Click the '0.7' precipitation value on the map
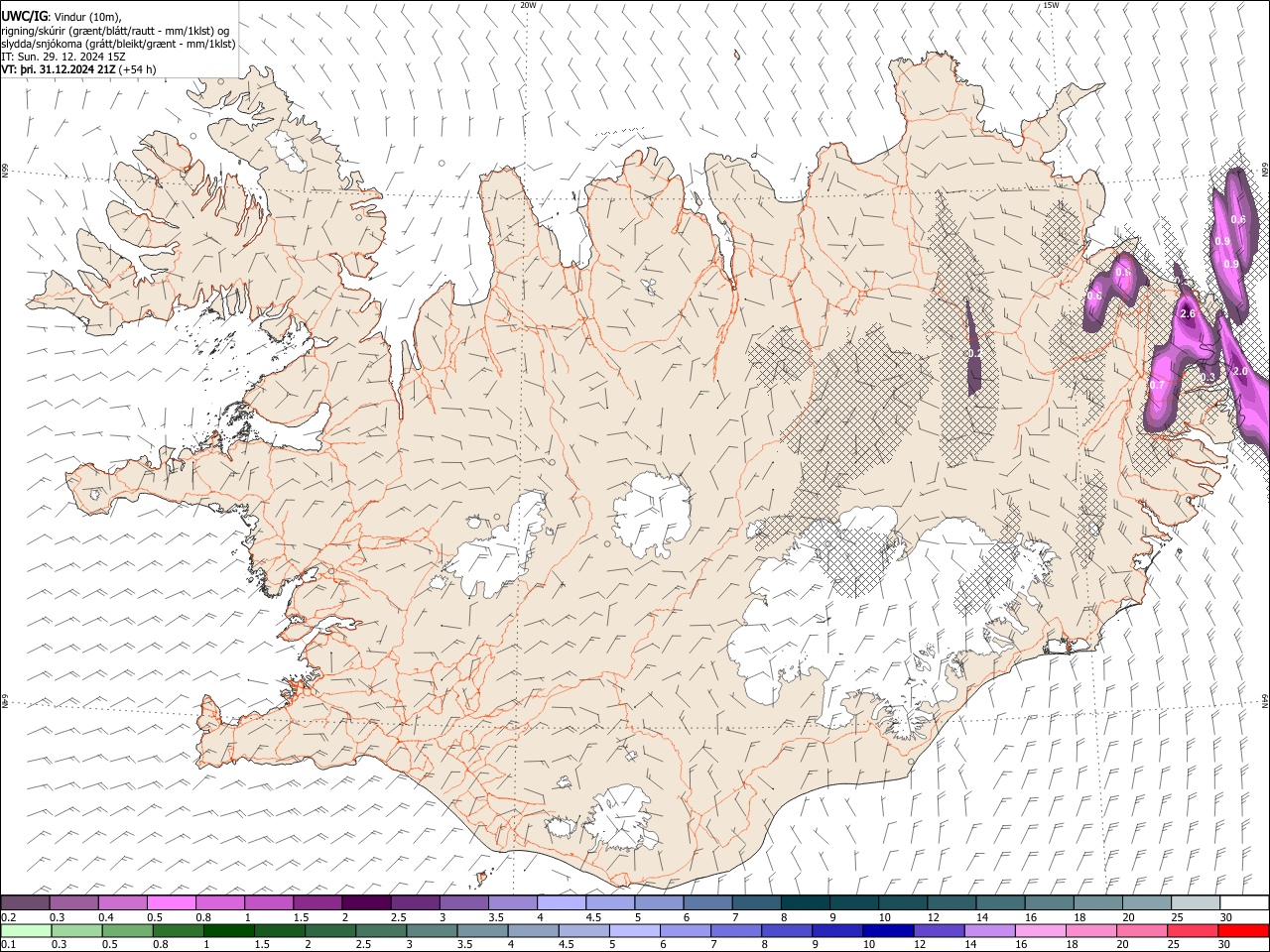The width and height of the screenshot is (1270, 952). (x=1157, y=385)
